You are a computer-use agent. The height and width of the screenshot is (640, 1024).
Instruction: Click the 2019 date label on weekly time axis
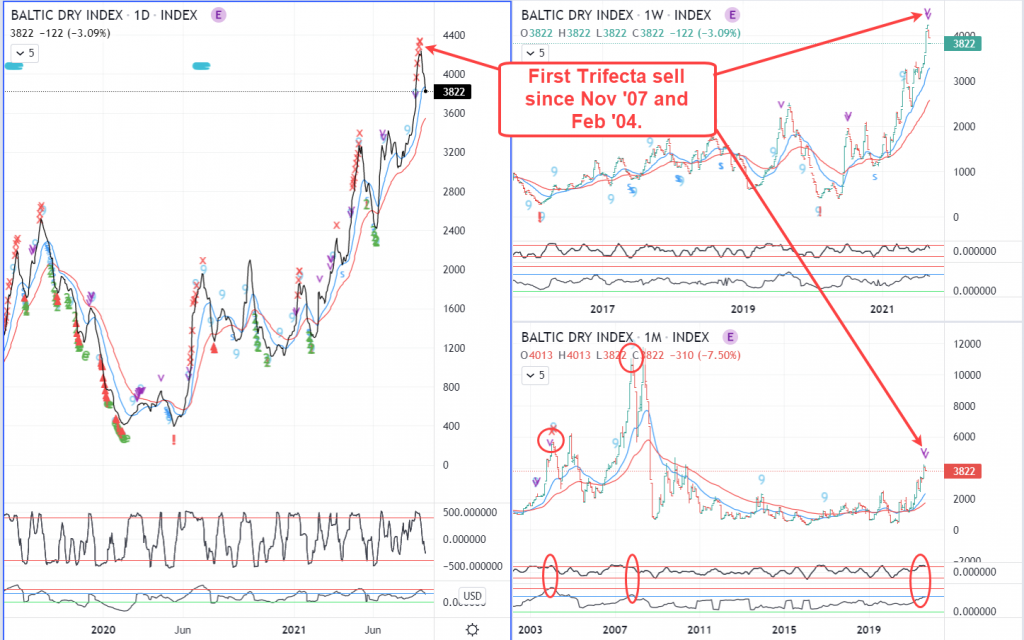(x=743, y=309)
